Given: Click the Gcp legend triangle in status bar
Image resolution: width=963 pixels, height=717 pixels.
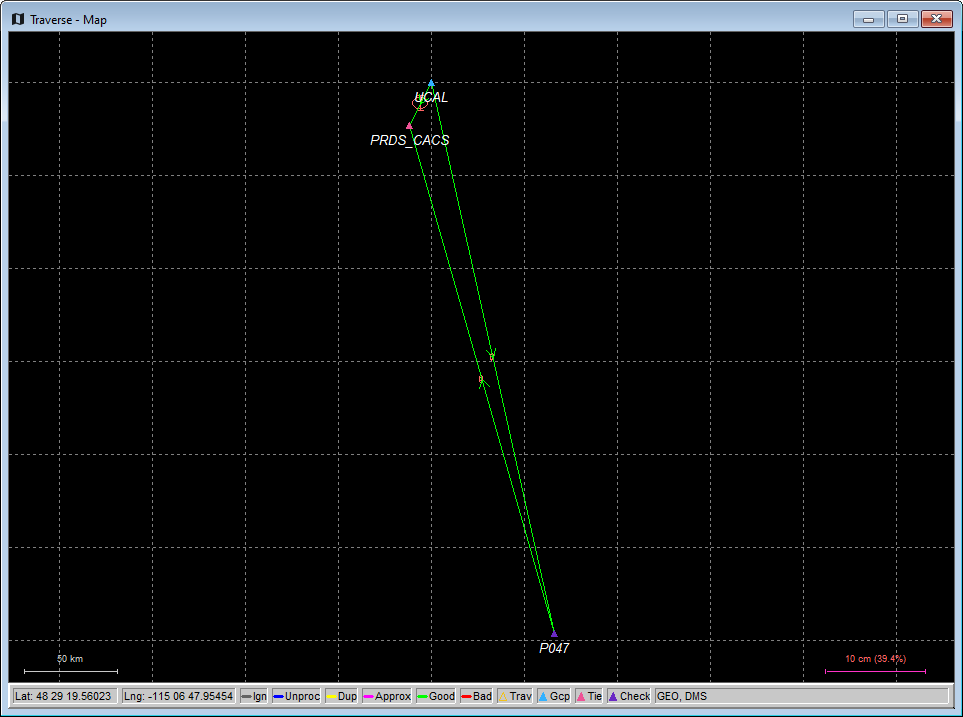Looking at the screenshot, I should tap(542, 696).
